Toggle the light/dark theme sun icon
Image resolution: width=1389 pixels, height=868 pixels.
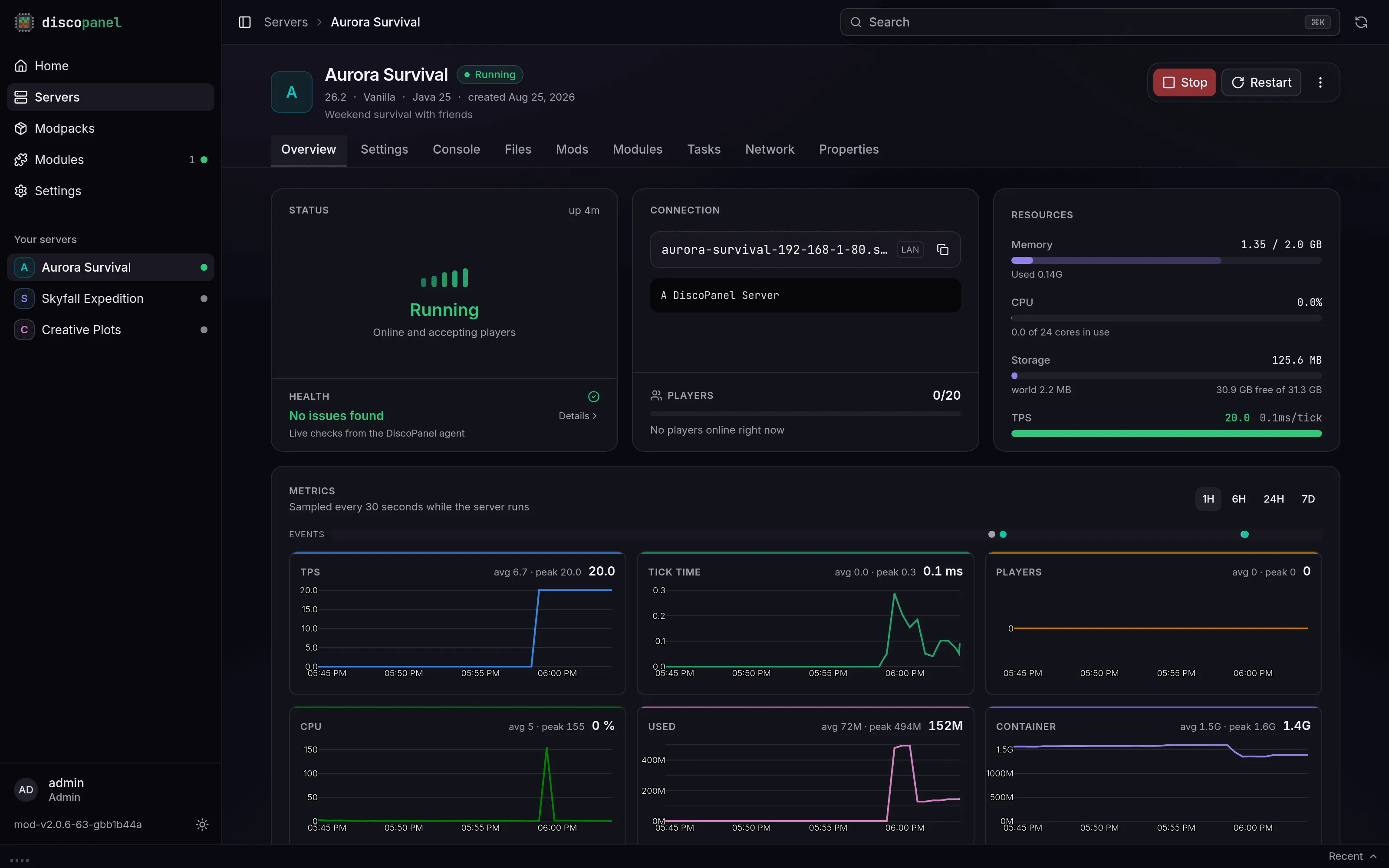click(x=202, y=824)
